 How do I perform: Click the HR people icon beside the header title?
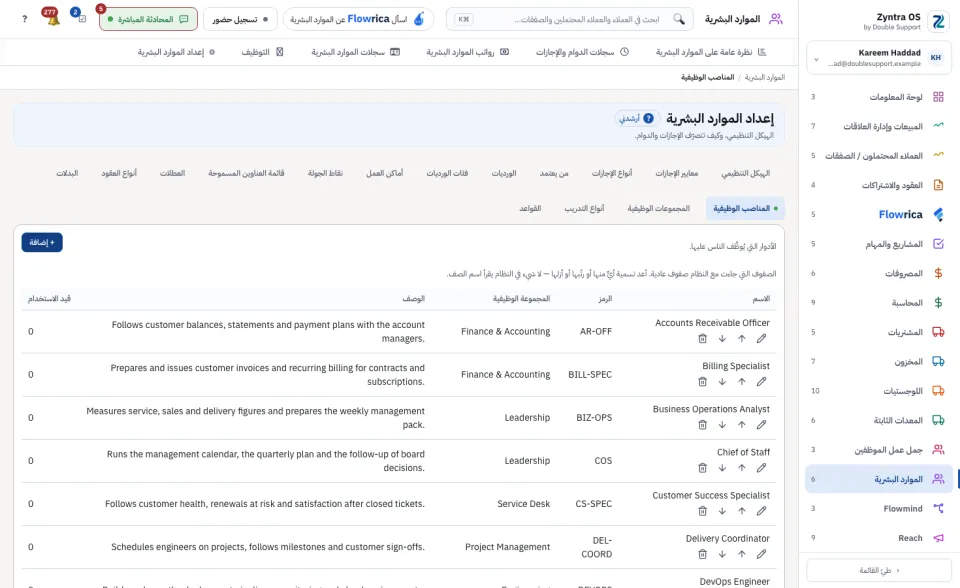776,19
